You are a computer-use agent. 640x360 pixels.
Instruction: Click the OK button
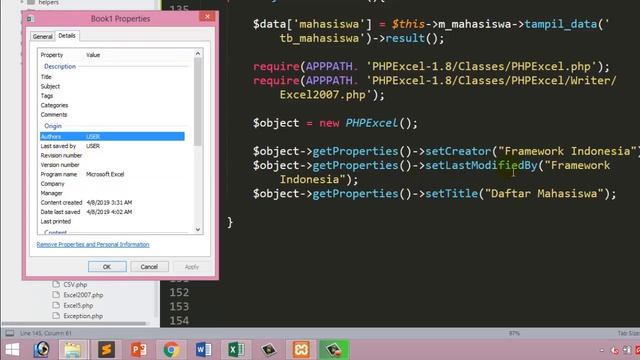(107, 267)
